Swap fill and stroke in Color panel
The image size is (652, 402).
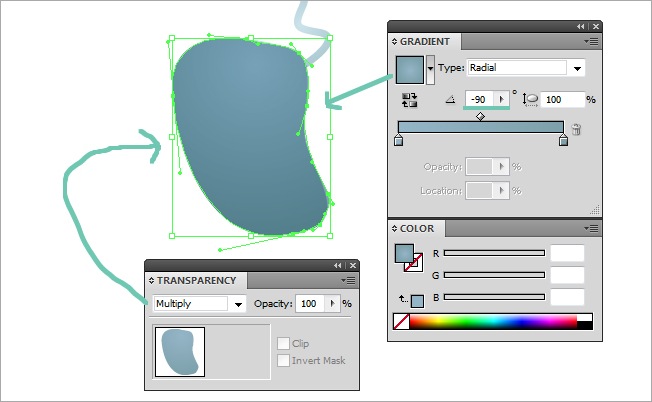403,298
